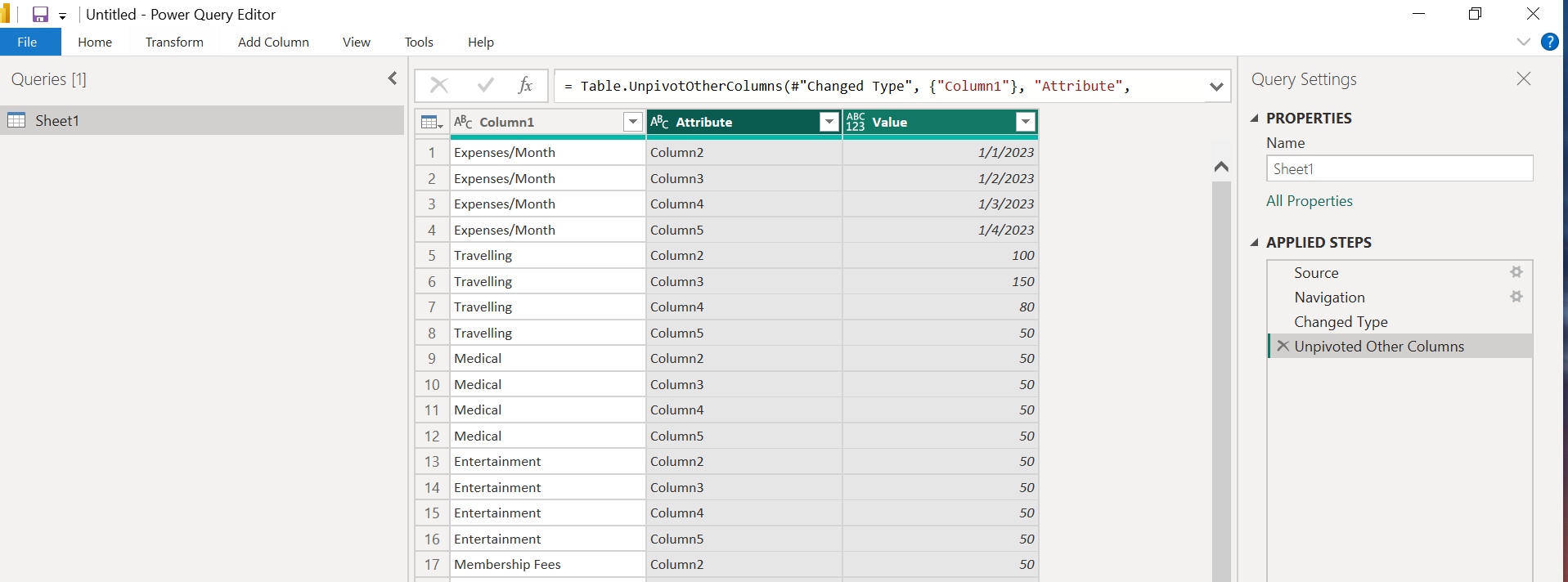Open the quick access toolbar dropdown arrow
The image size is (1568, 582).
pyautogui.click(x=62, y=16)
